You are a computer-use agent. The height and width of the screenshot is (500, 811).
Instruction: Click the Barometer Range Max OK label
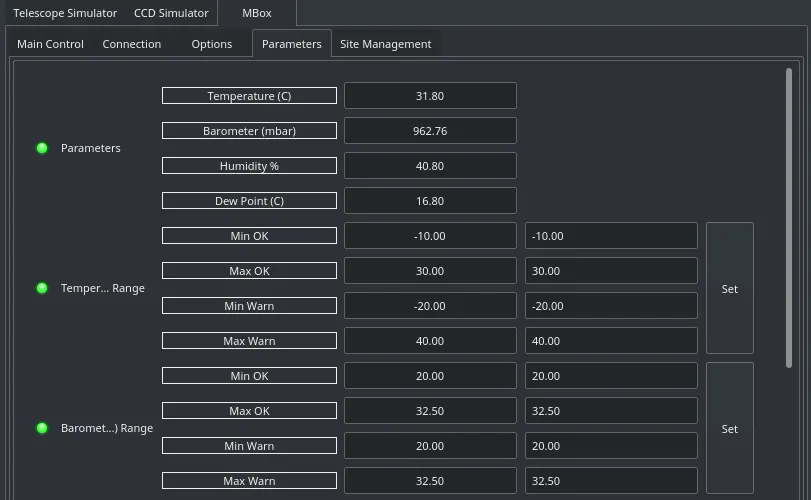[249, 411]
